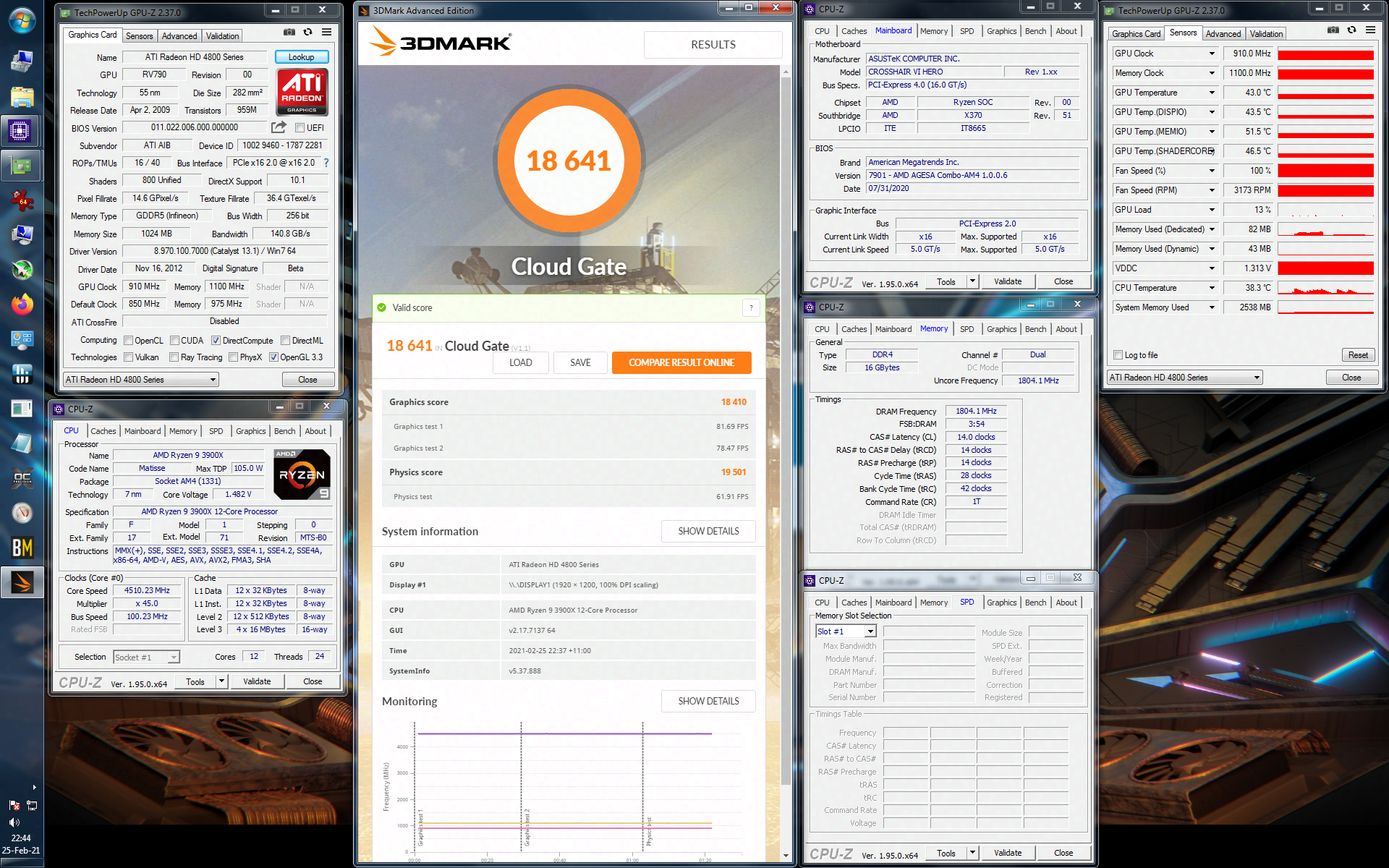This screenshot has height=868, width=1389.
Task: Click the ATI Radeon Graphics logo
Action: click(x=302, y=92)
